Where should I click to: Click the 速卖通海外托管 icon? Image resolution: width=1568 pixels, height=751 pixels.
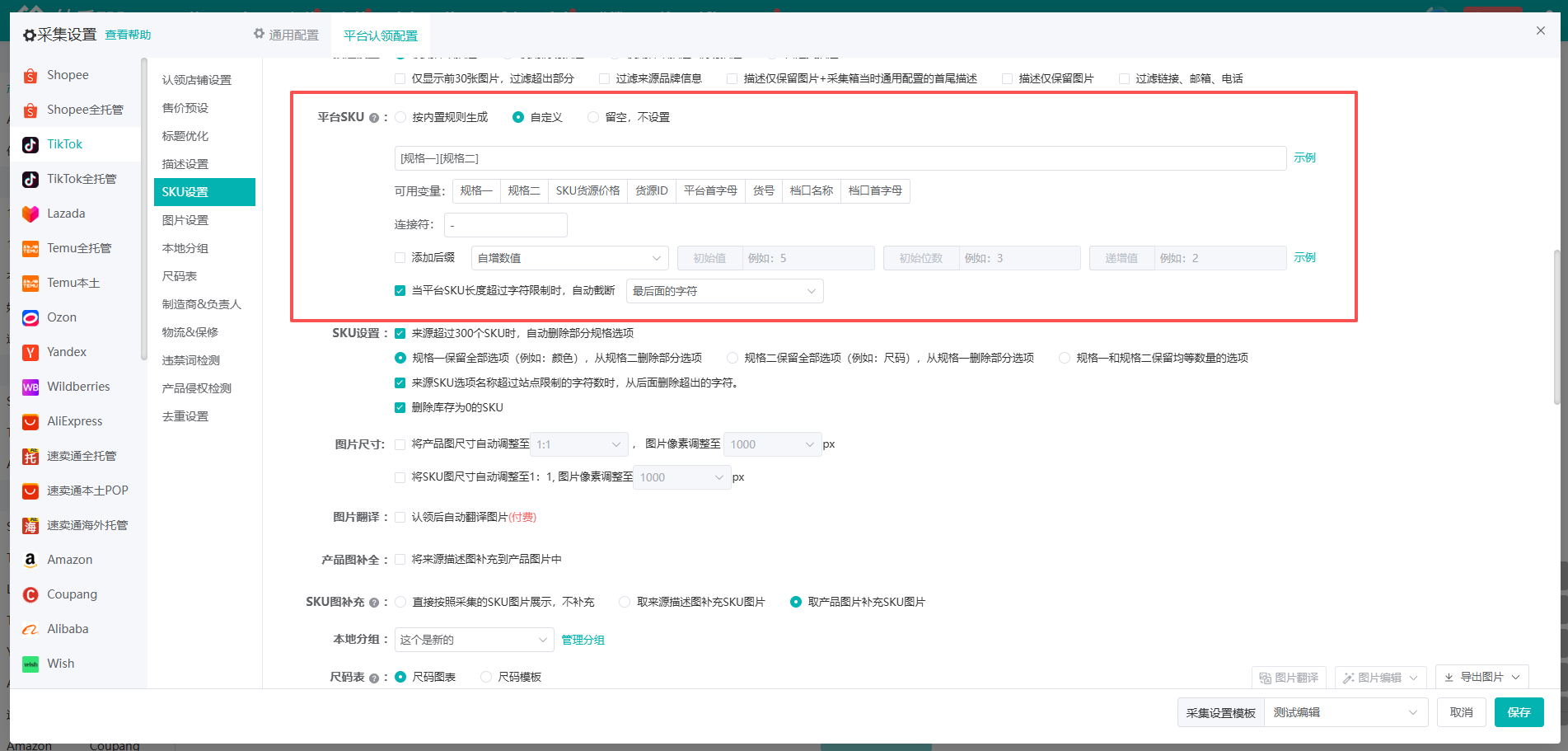click(x=30, y=525)
